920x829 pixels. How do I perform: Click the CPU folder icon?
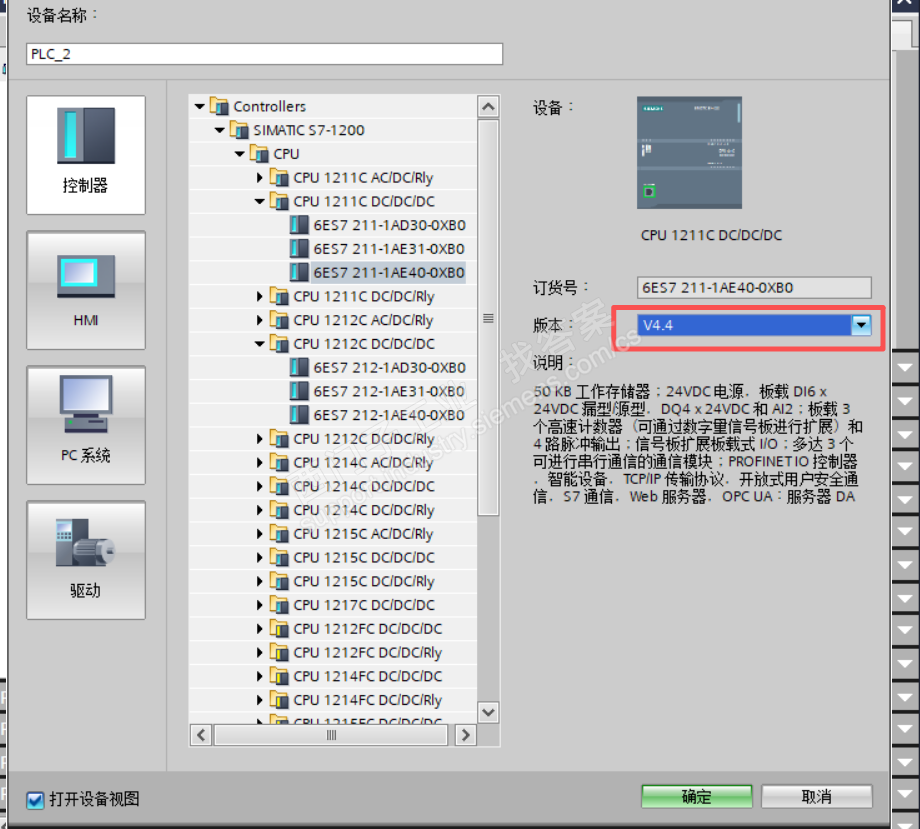tap(259, 154)
